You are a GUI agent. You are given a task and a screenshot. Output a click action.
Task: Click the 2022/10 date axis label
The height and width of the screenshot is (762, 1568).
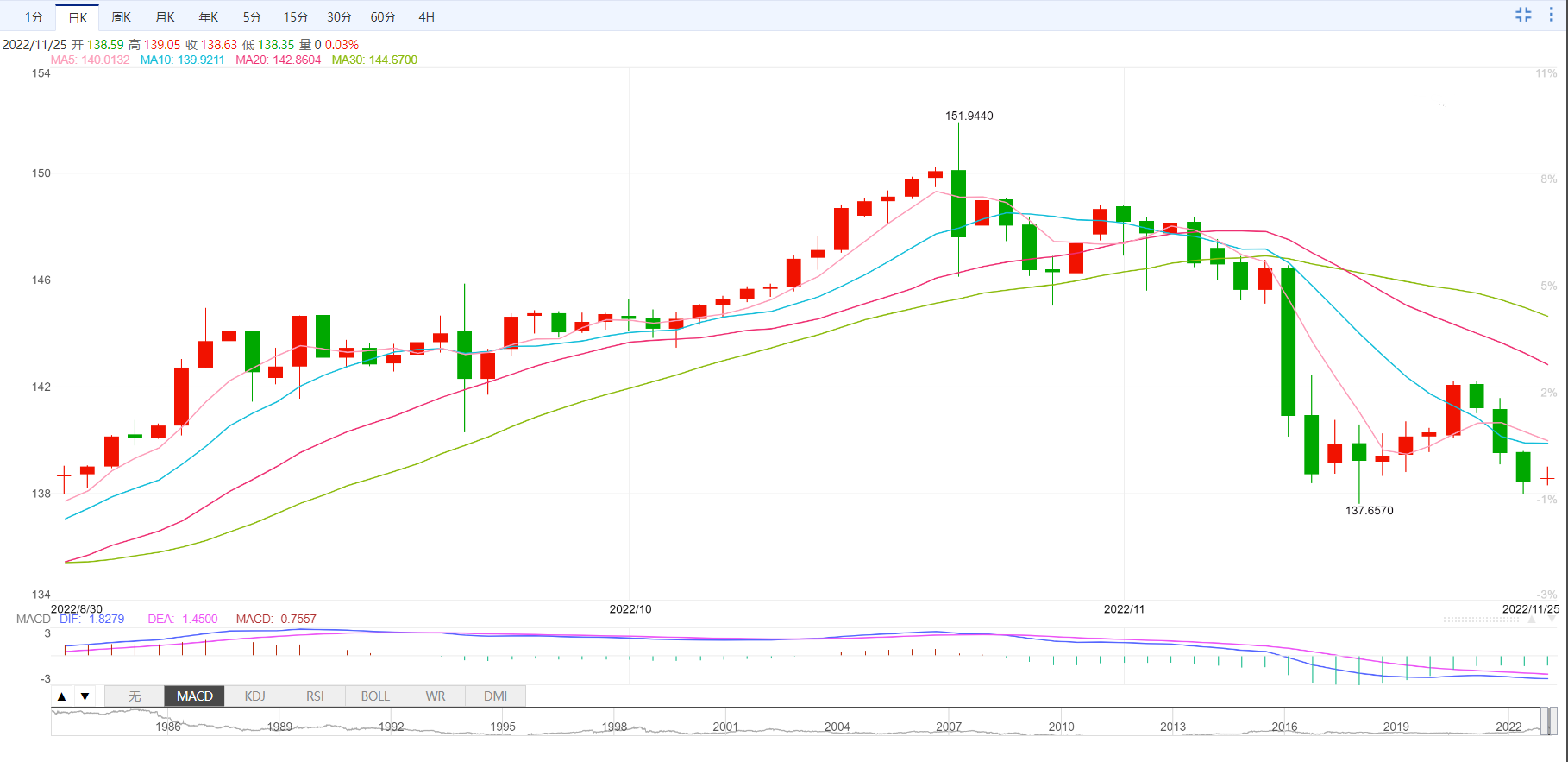[x=630, y=608]
